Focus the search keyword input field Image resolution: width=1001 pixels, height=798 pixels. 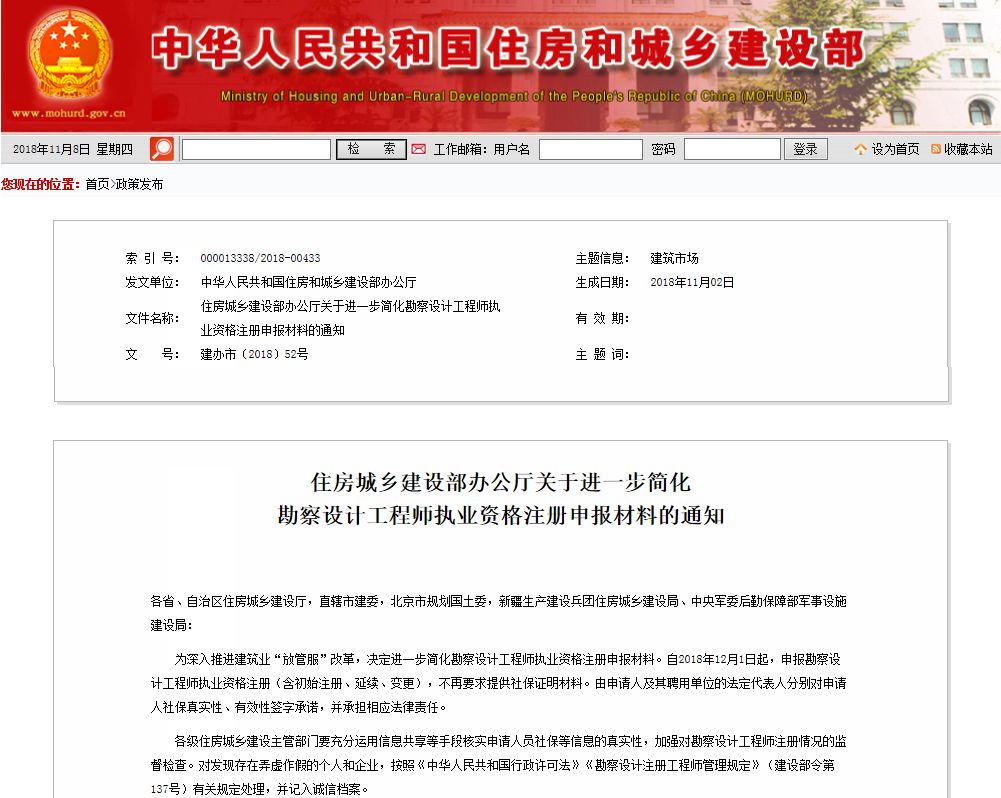(x=257, y=149)
